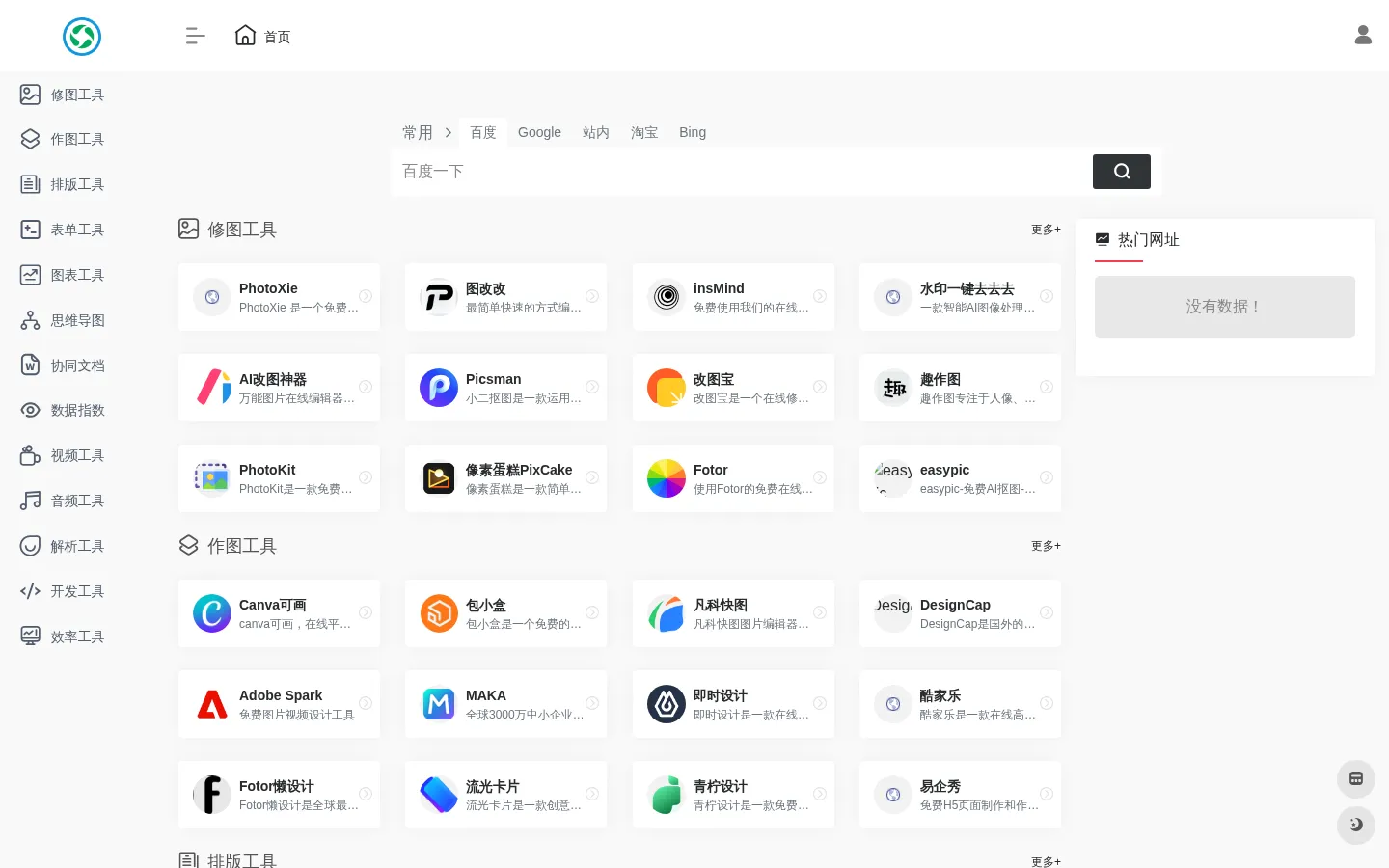Open the DesignCap card
The image size is (1389, 868).
pyautogui.click(x=960, y=613)
